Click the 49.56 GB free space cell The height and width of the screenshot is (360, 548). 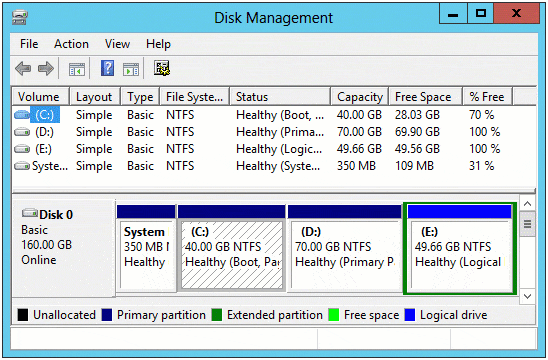click(x=417, y=149)
